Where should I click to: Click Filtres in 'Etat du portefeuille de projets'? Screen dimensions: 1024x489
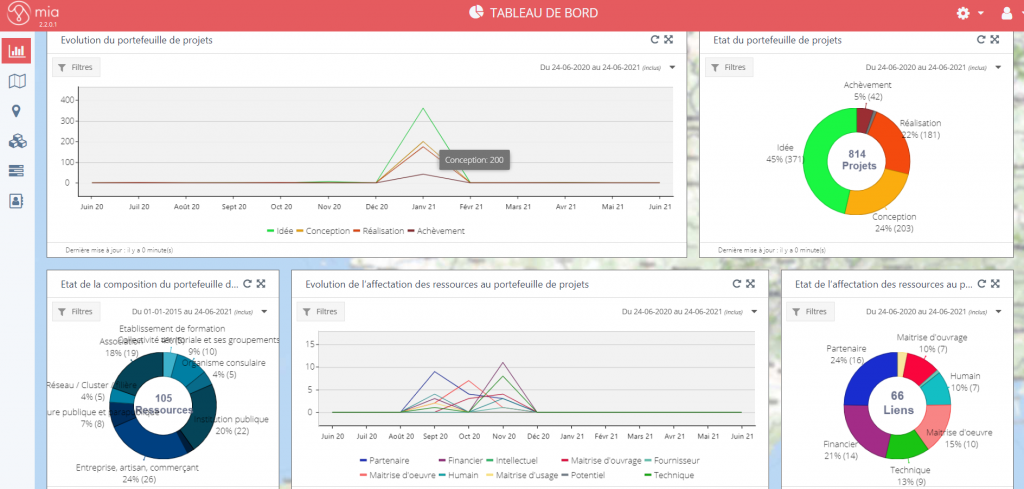pos(728,68)
